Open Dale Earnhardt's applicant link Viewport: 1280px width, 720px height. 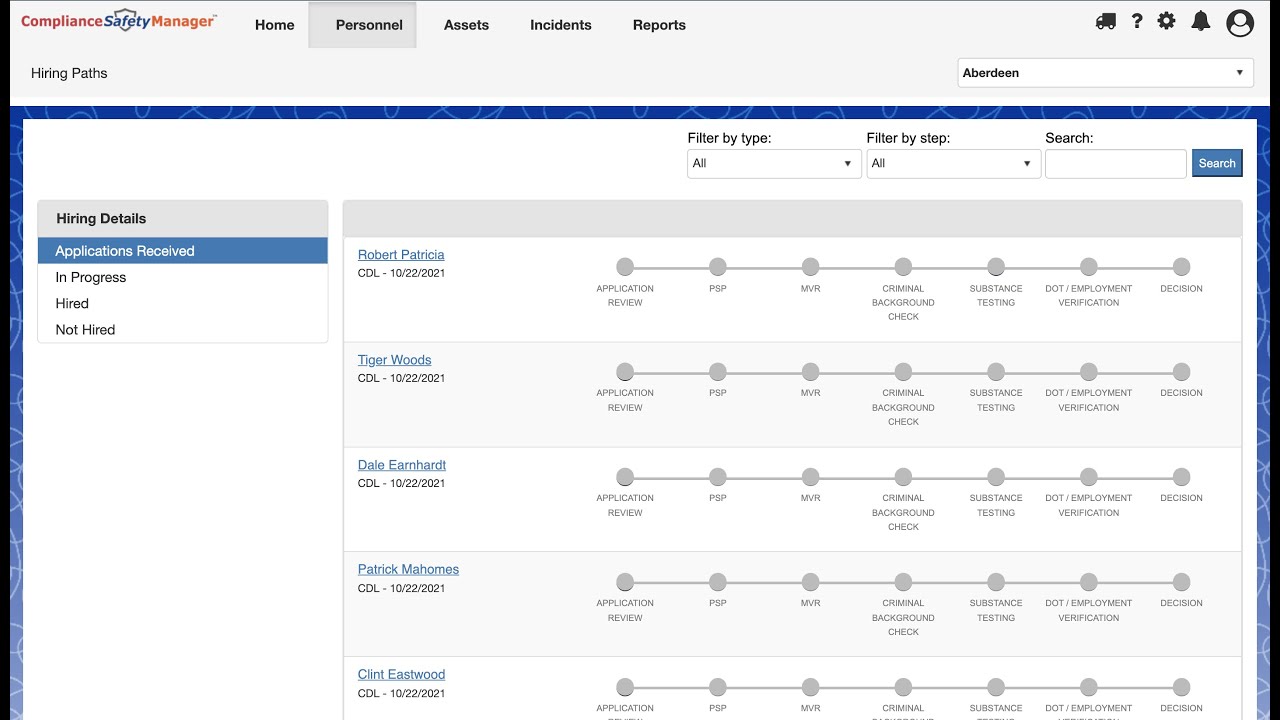[402, 465]
